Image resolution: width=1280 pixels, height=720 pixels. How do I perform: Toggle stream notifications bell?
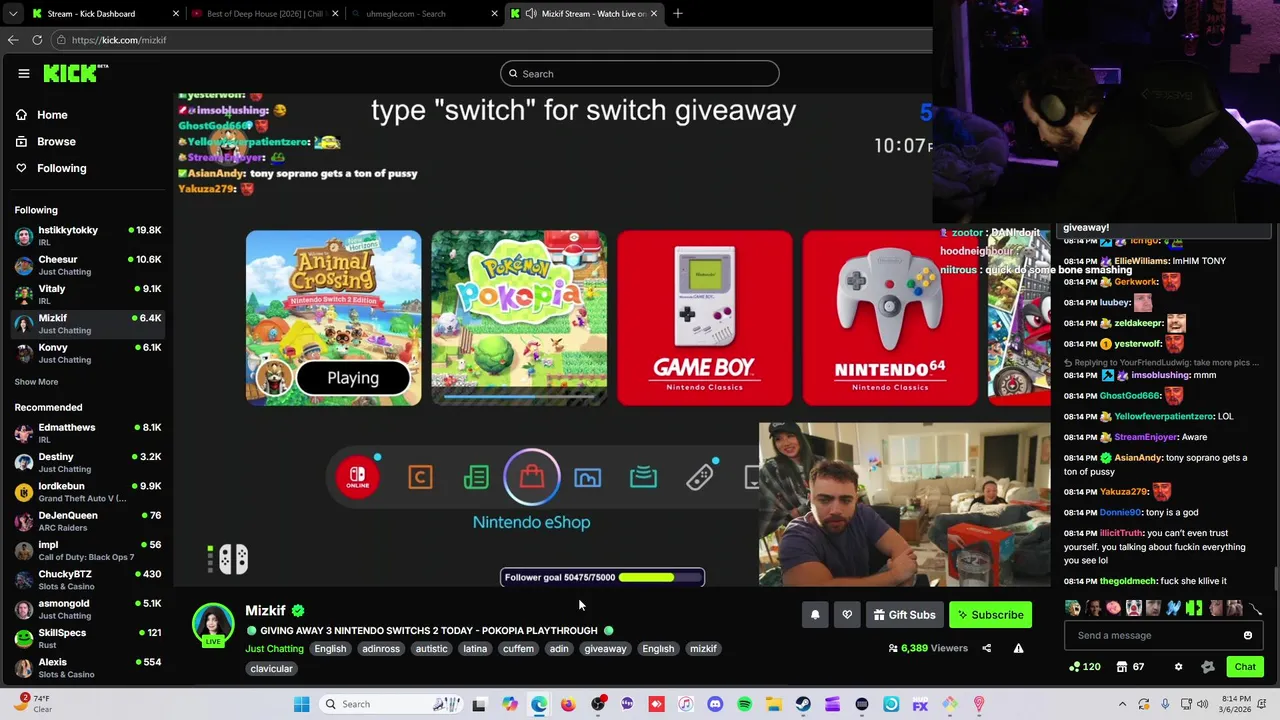pos(815,615)
